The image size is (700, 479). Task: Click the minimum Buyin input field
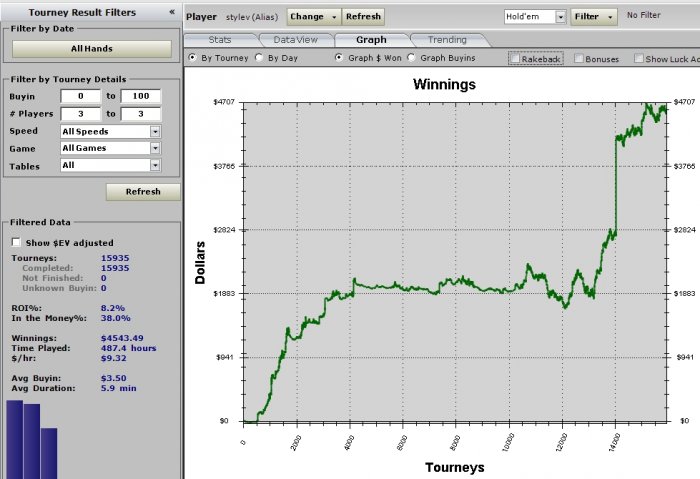pos(80,97)
